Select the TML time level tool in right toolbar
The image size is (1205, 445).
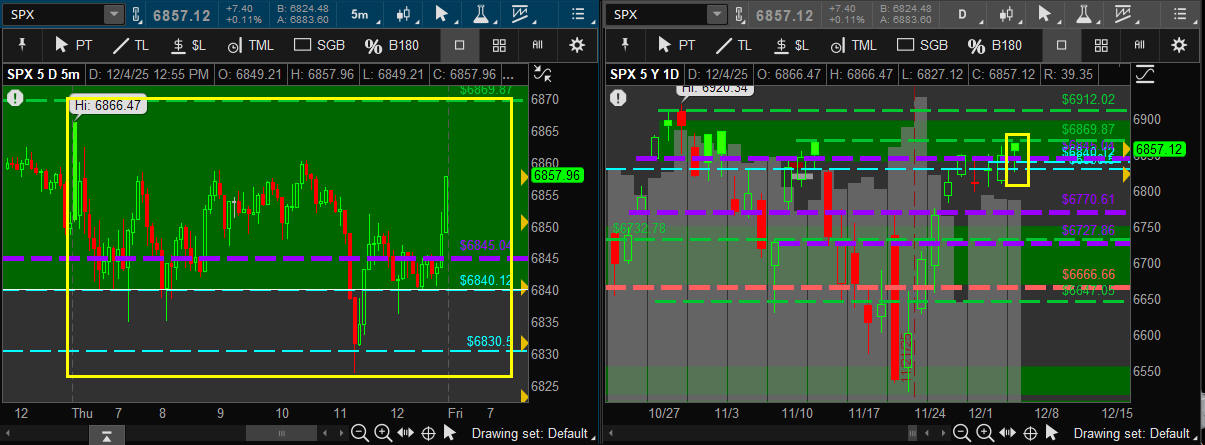pyautogui.click(x=848, y=45)
